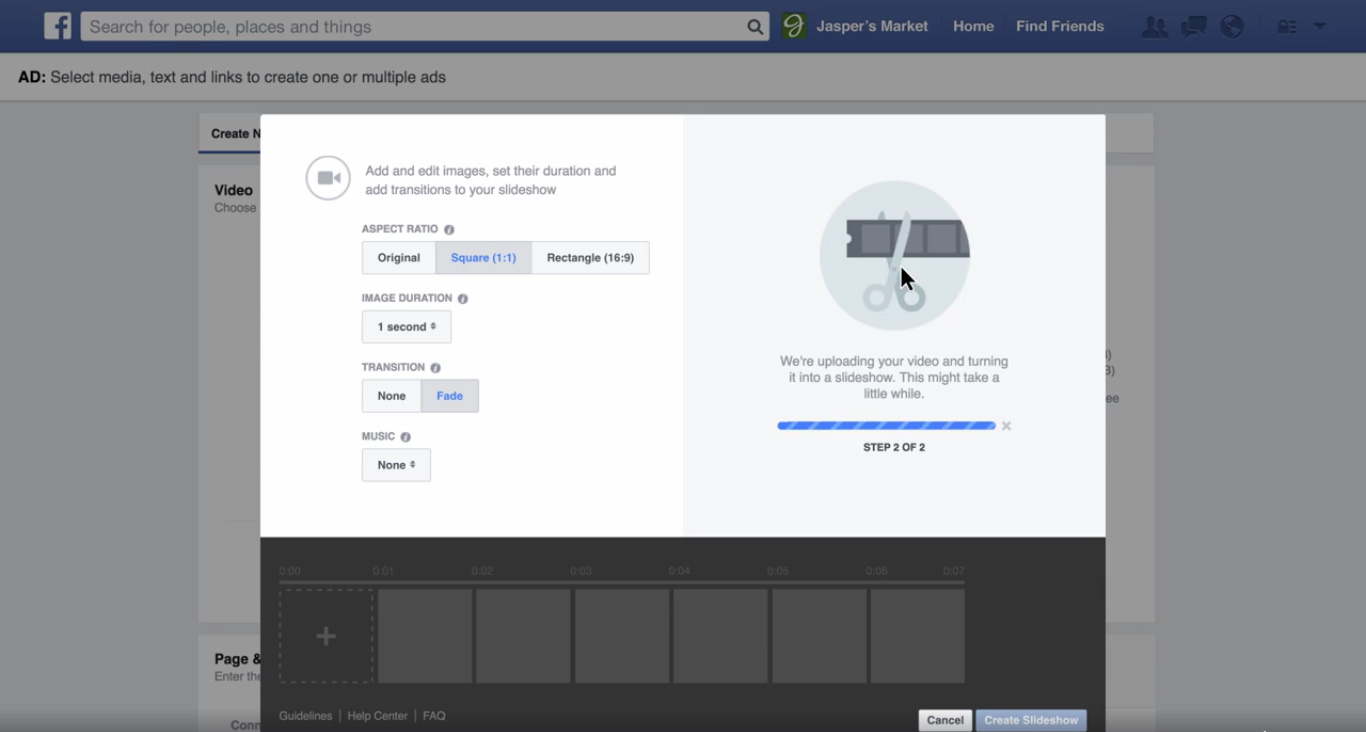The image size is (1366, 732).
Task: Click the video camera slideshow icon
Action: [x=328, y=178]
